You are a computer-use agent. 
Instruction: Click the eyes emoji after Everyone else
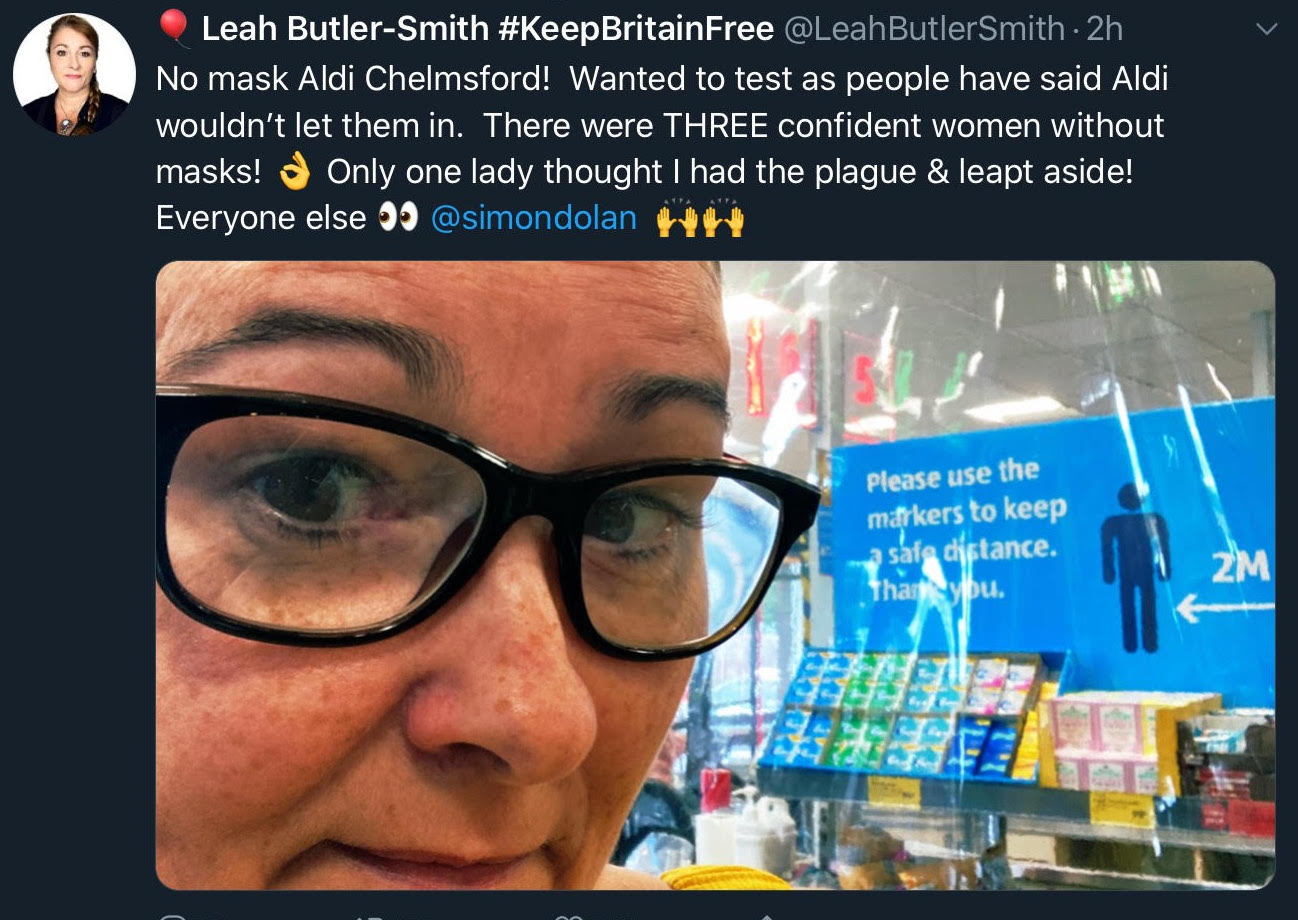[398, 218]
